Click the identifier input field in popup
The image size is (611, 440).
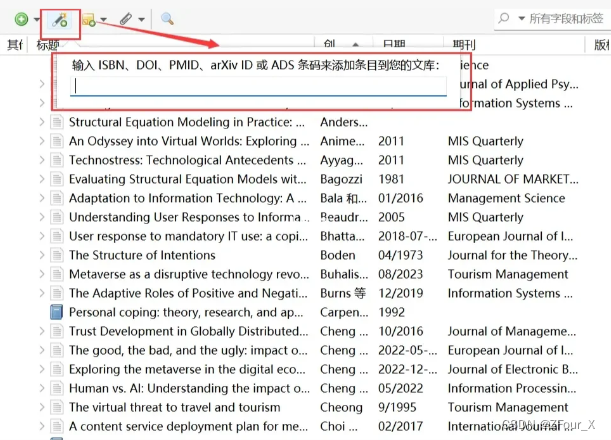click(x=258, y=86)
